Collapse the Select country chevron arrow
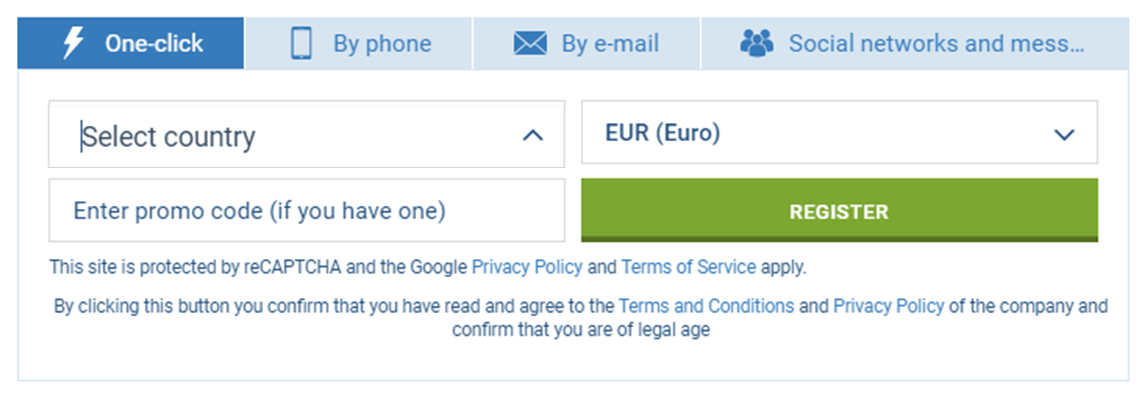1146x395 pixels. [x=533, y=135]
